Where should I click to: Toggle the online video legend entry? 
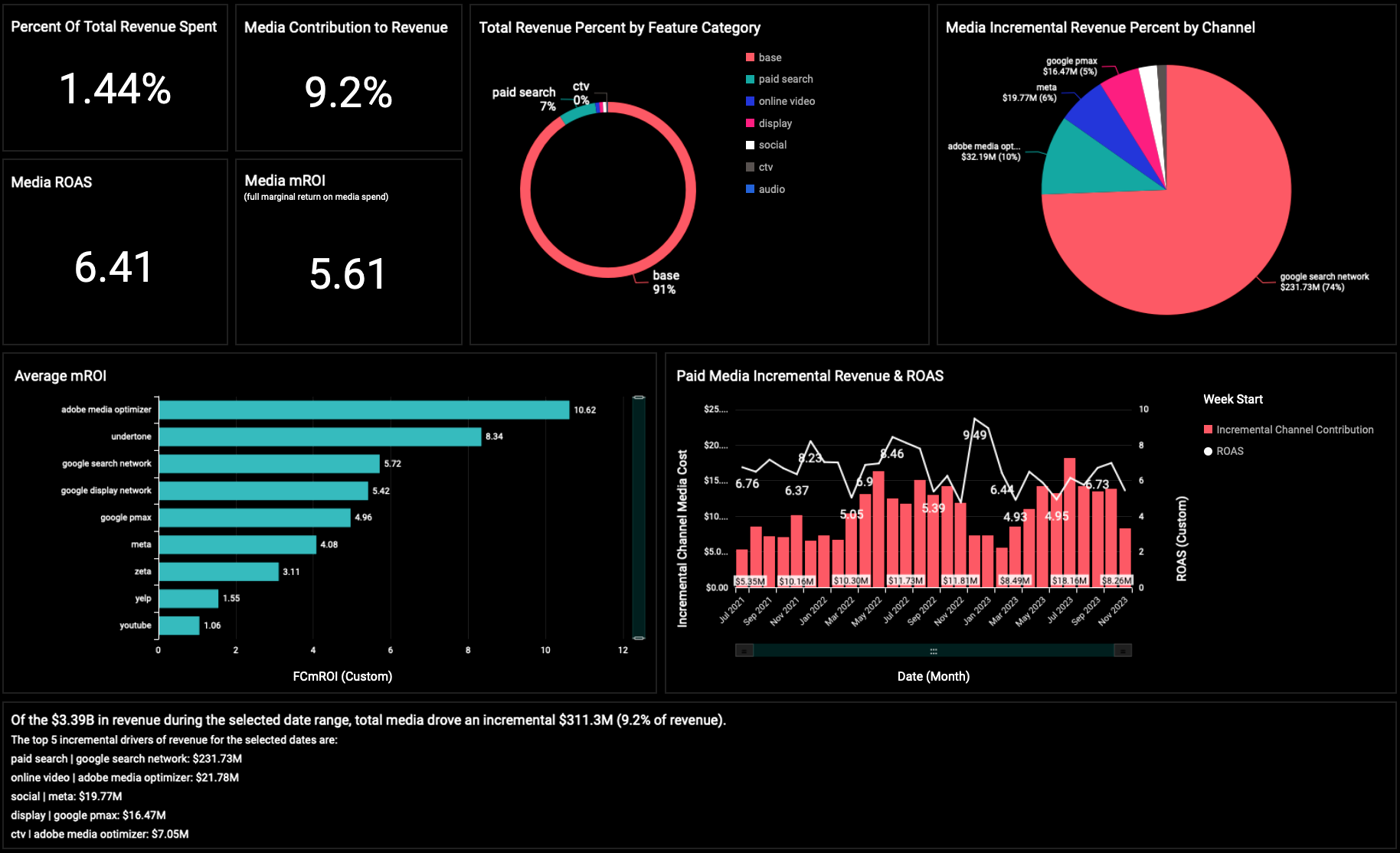780,101
